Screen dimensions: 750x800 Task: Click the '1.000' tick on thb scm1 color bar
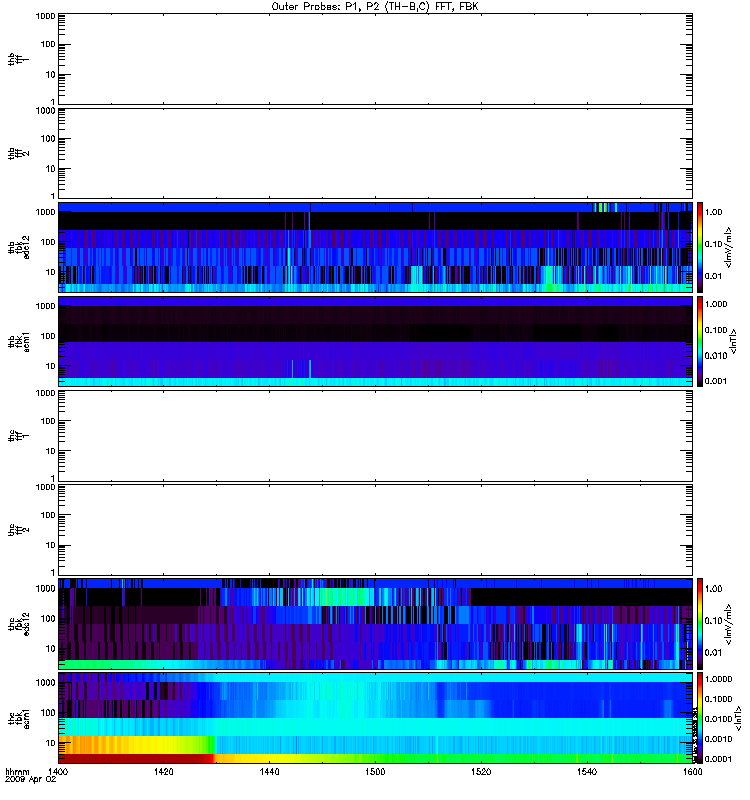[716, 304]
